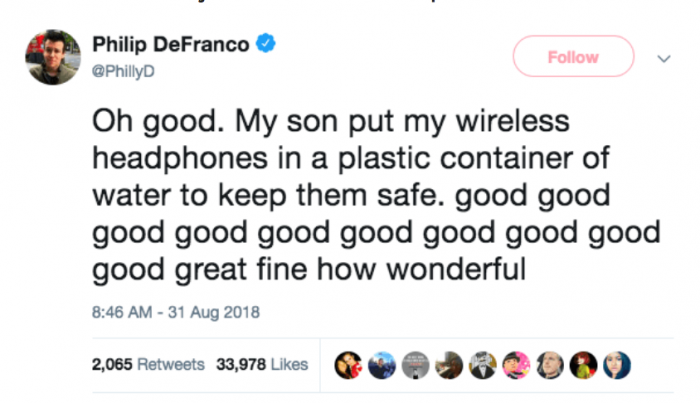Open the gray text-poster liker avatar
The width and height of the screenshot is (700, 403).
click(413, 366)
